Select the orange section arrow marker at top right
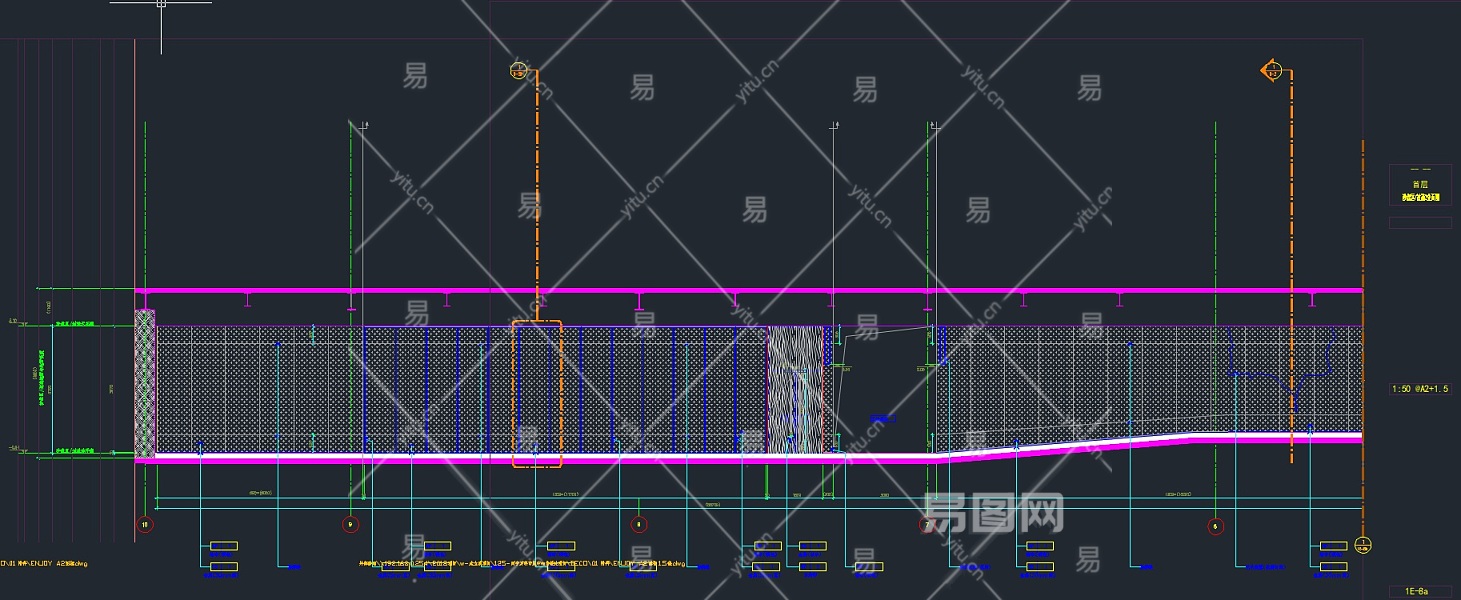This screenshot has width=1461, height=600. point(1272,70)
